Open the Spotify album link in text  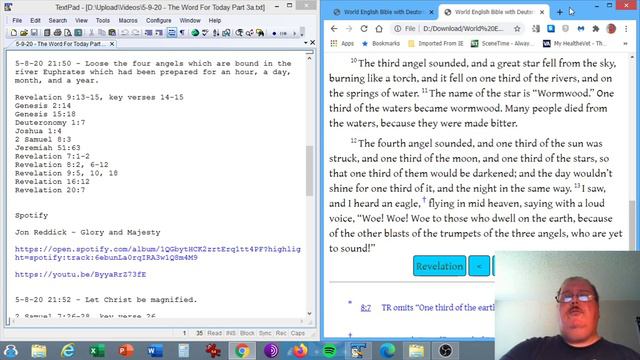tap(158, 253)
